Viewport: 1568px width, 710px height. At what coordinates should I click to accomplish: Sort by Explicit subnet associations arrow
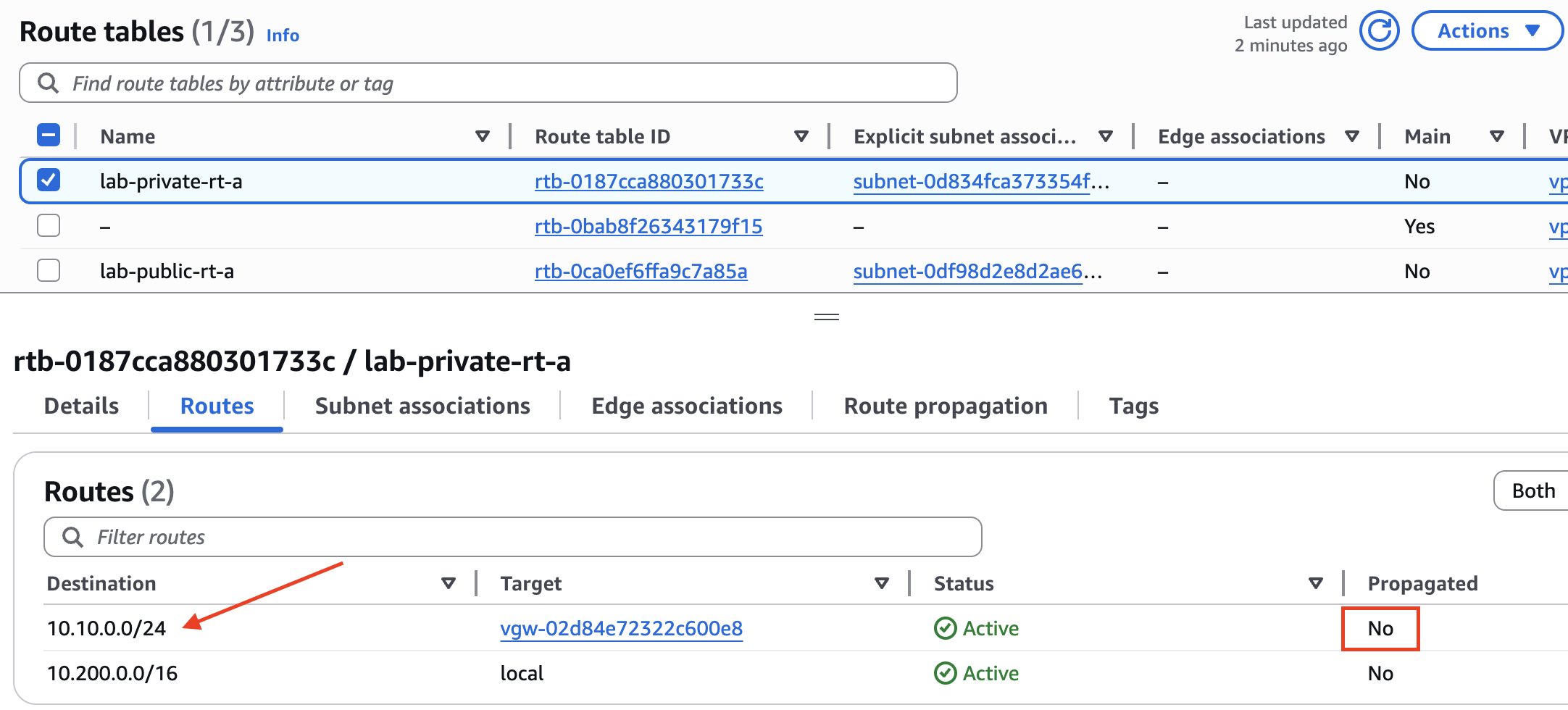tap(1106, 136)
